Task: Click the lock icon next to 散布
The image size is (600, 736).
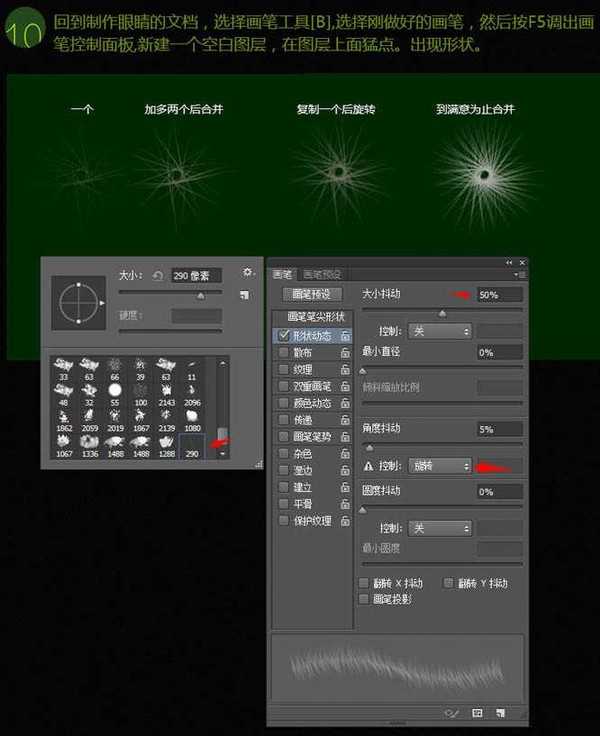Action: click(x=345, y=353)
